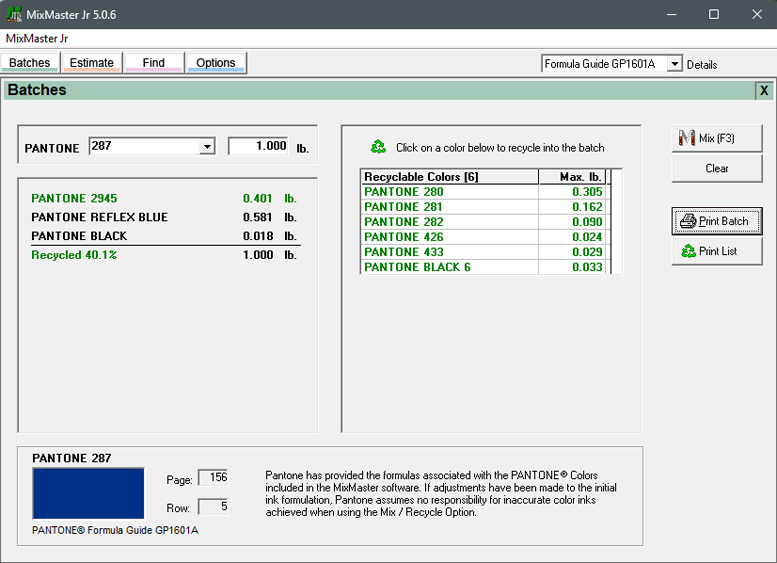Click the Details link
777x563 pixels.
[x=702, y=64]
